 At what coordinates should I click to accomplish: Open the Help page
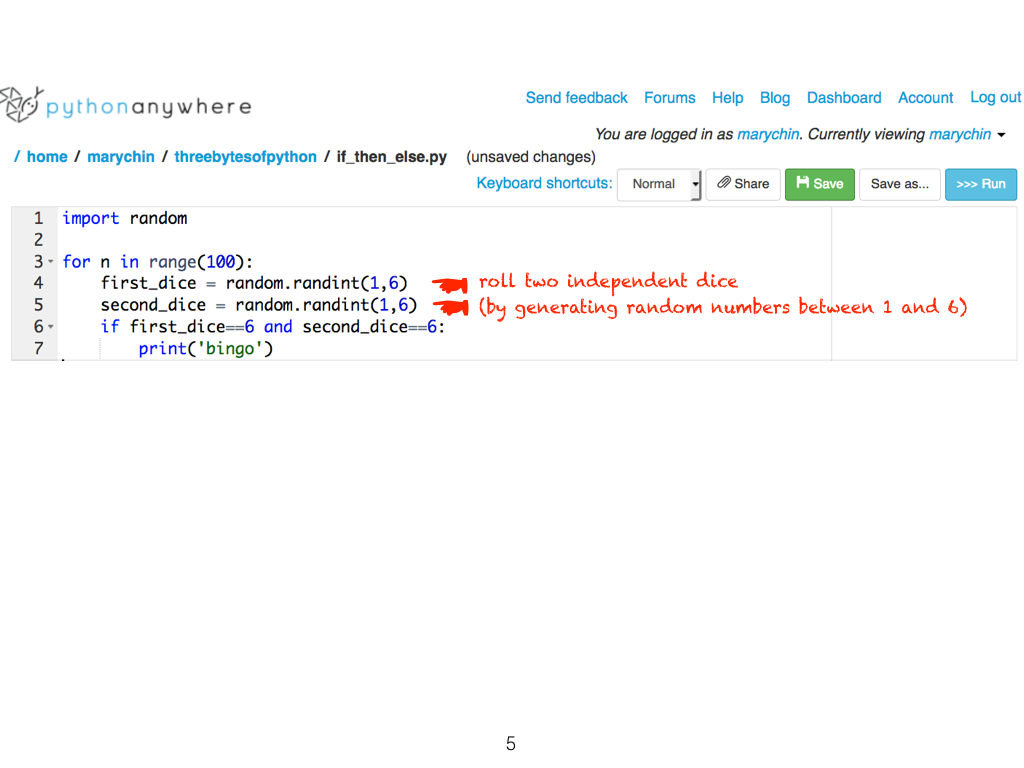(x=727, y=98)
